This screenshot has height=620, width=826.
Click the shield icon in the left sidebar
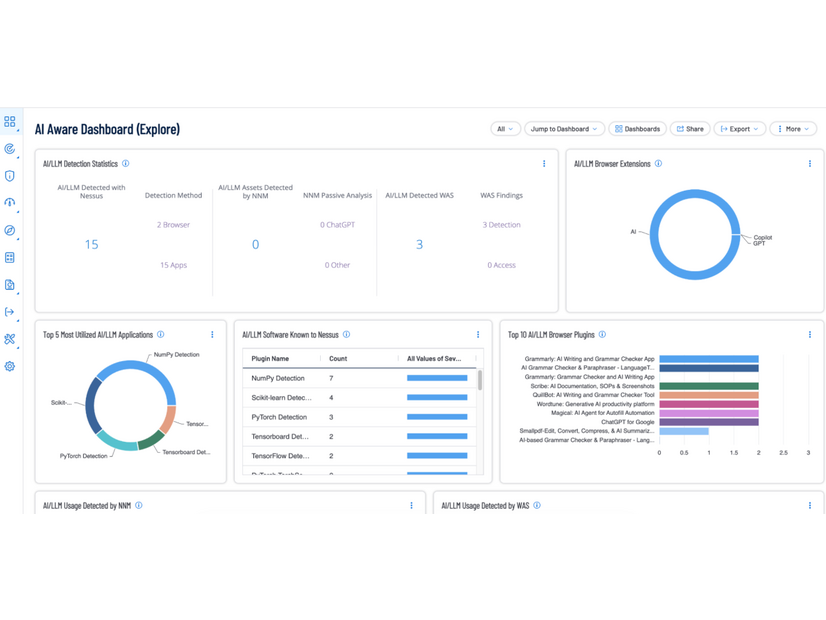pyautogui.click(x=10, y=176)
